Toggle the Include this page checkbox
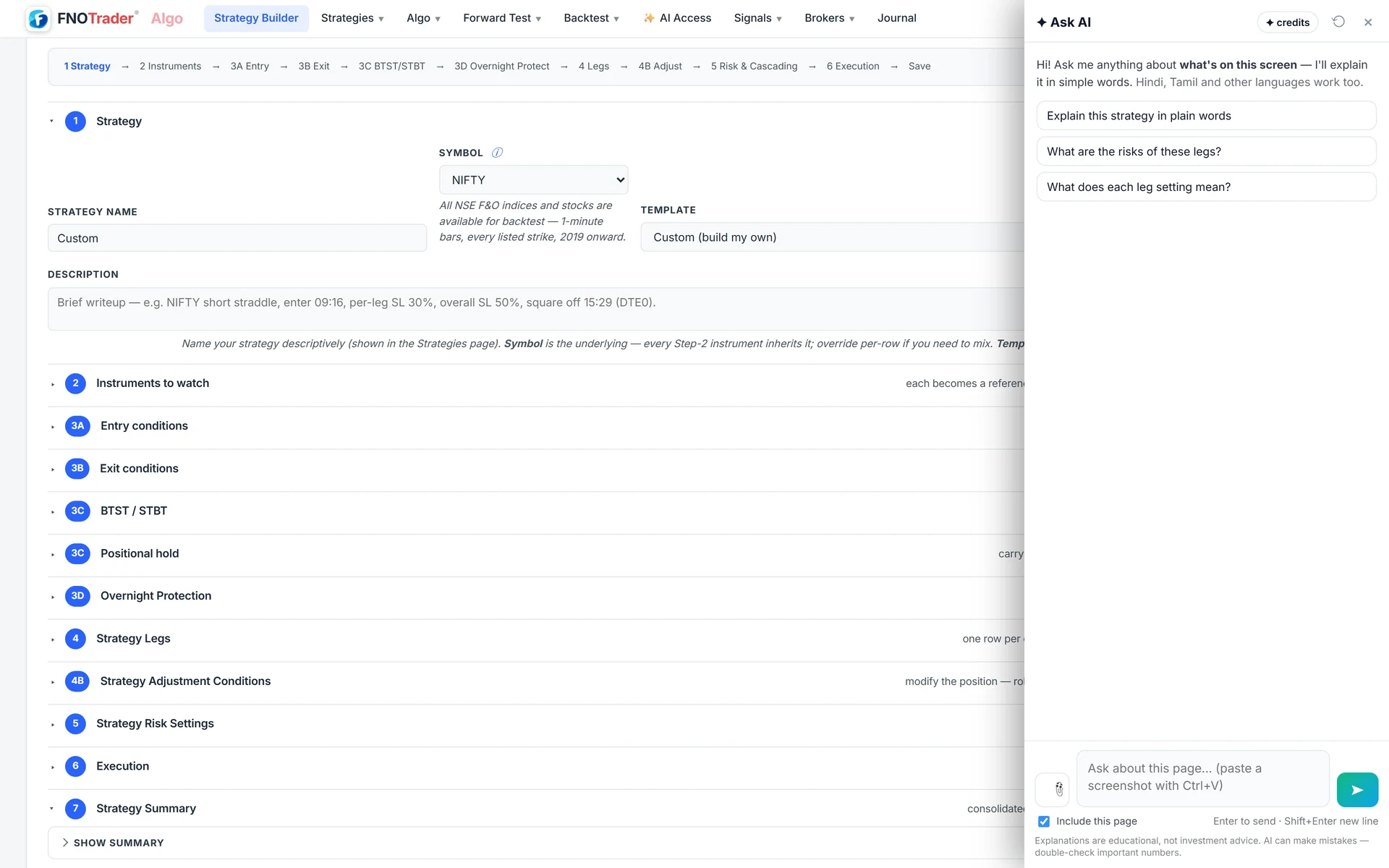 (x=1044, y=821)
